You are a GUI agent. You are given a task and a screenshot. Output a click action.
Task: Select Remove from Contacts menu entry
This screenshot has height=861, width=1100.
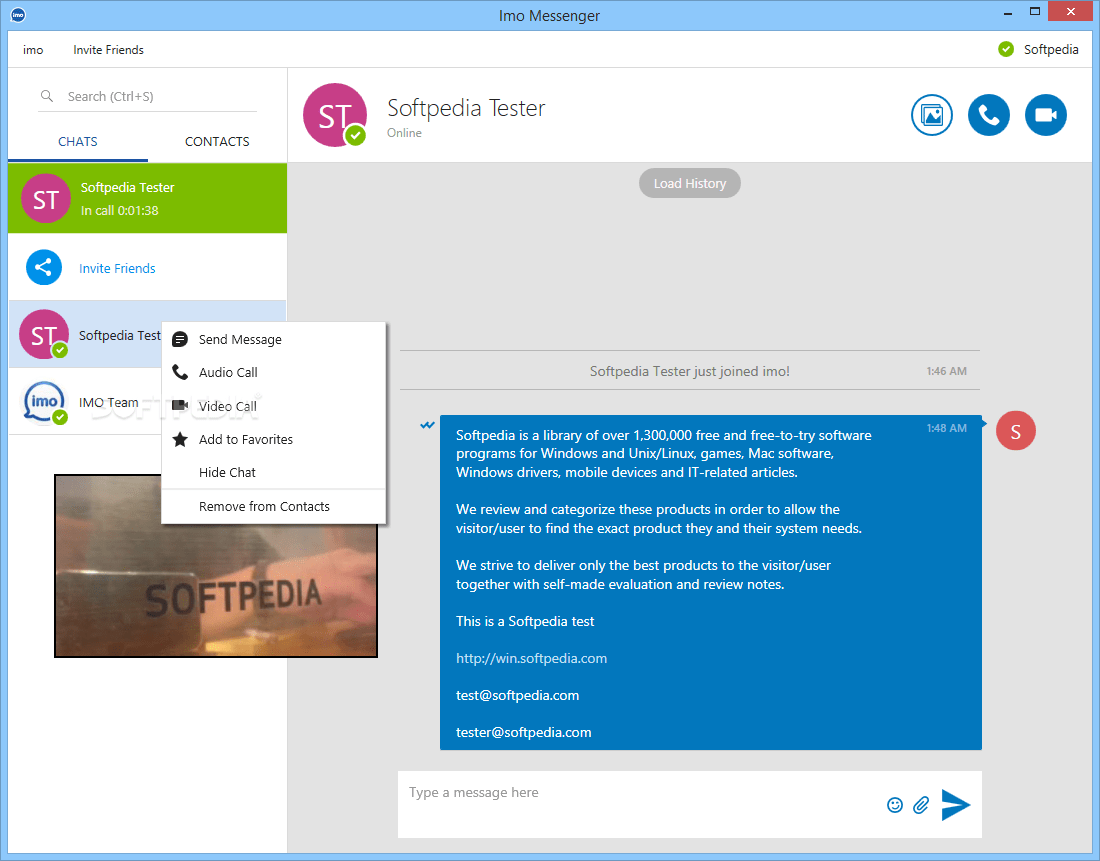[x=274, y=507]
